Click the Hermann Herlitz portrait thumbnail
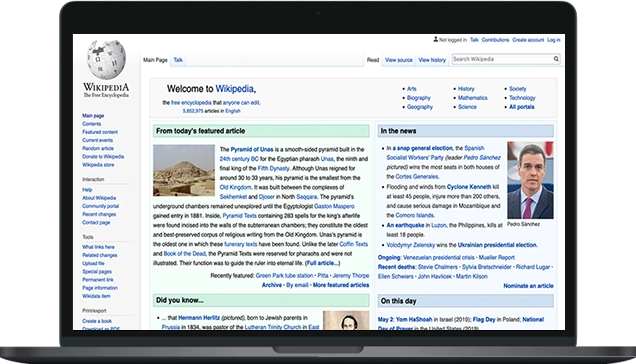Image resolution: width=636 pixels, height=364 pixels. [x=346, y=320]
